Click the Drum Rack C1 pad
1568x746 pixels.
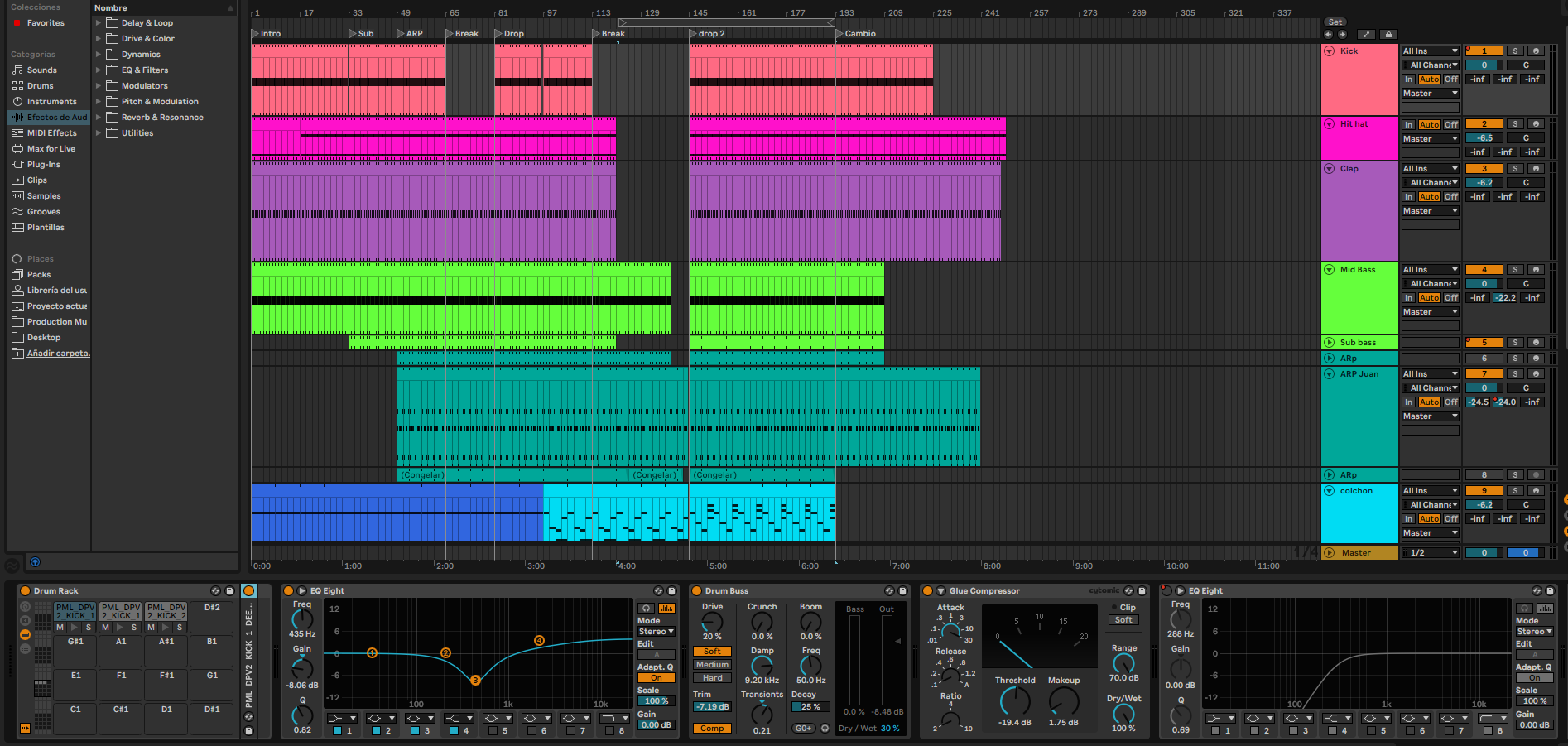[x=75, y=720]
